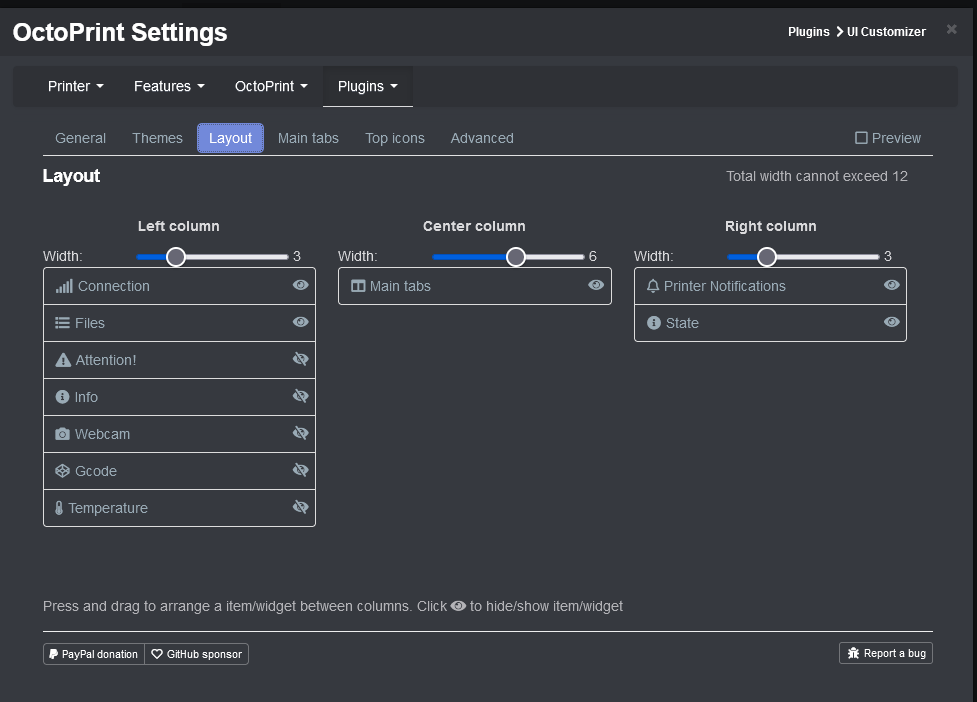The image size is (977, 702).
Task: Hide the State widget
Action: [x=890, y=322]
